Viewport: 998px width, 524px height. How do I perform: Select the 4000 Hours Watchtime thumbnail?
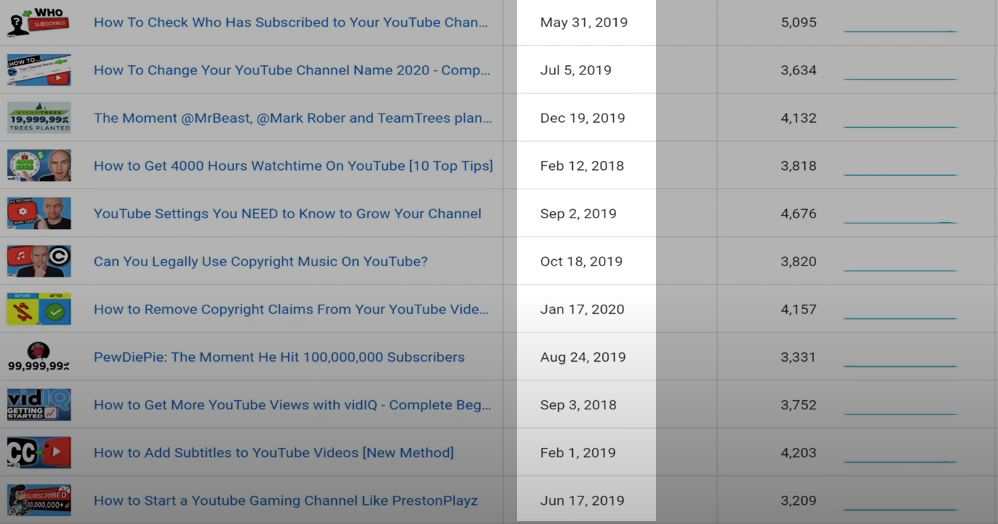point(39,166)
